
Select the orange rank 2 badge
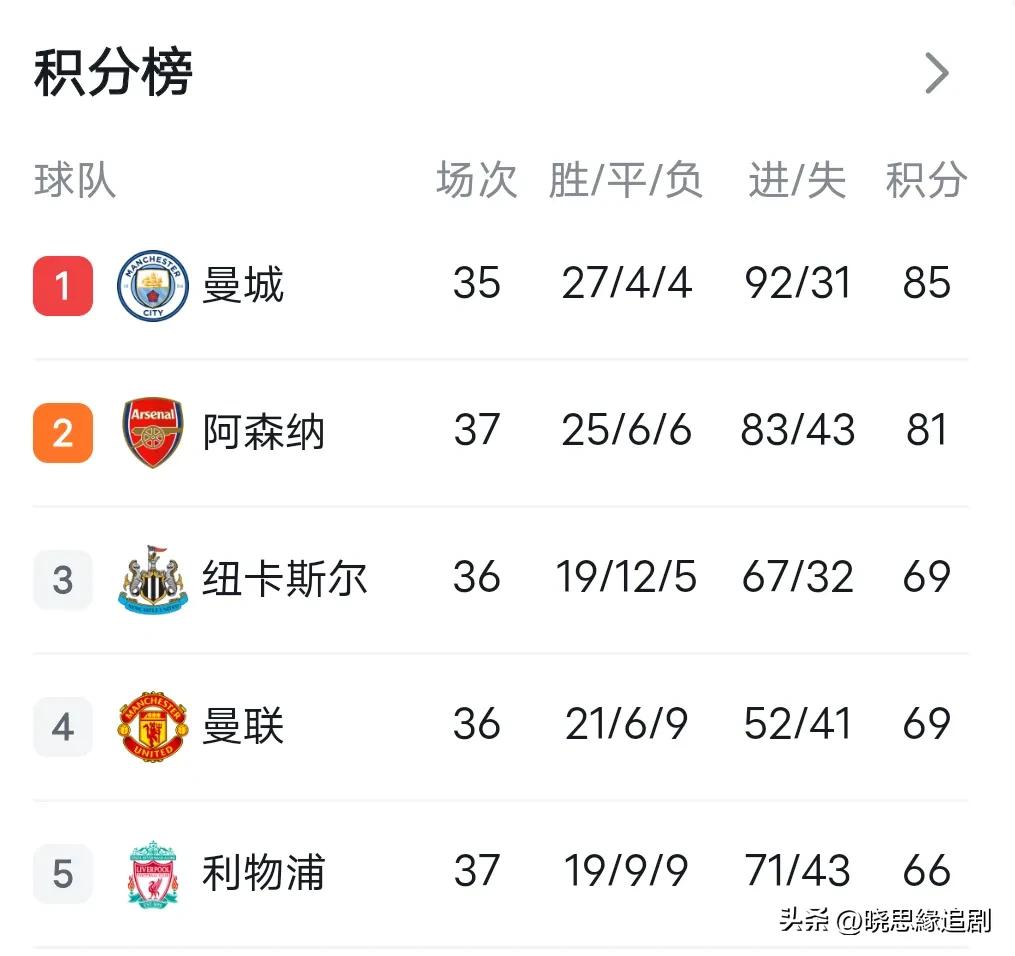62,432
